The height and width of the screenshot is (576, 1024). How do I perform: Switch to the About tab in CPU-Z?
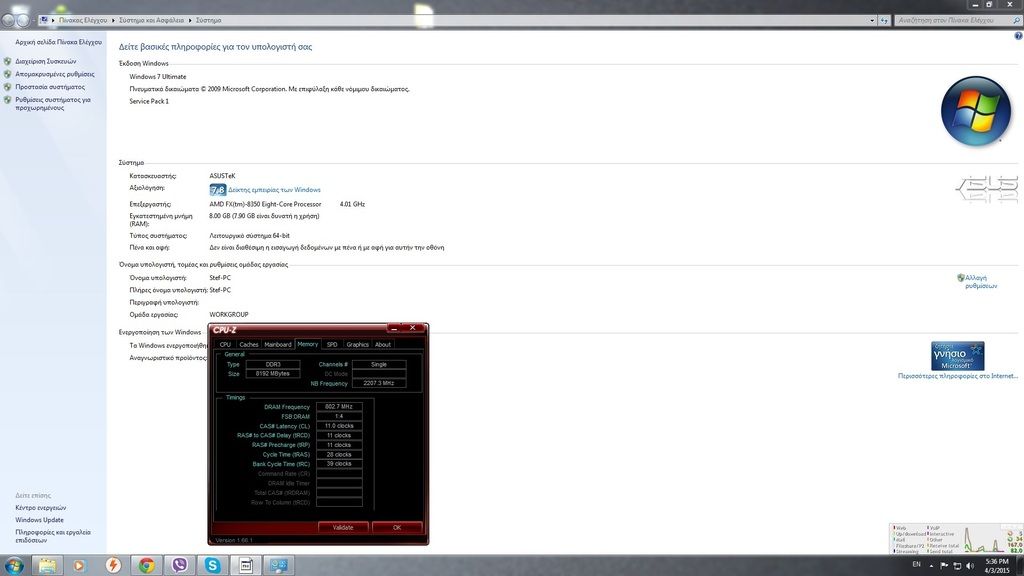(383, 344)
